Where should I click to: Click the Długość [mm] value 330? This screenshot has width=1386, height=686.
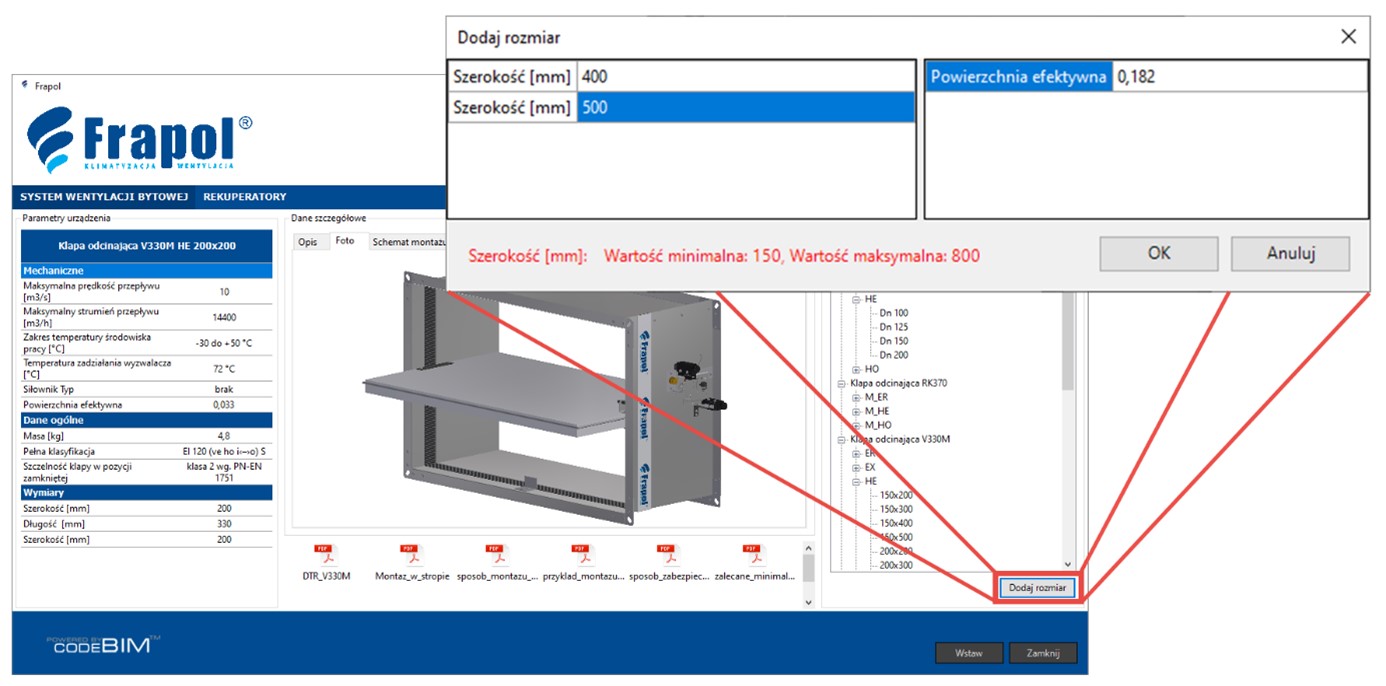223,524
